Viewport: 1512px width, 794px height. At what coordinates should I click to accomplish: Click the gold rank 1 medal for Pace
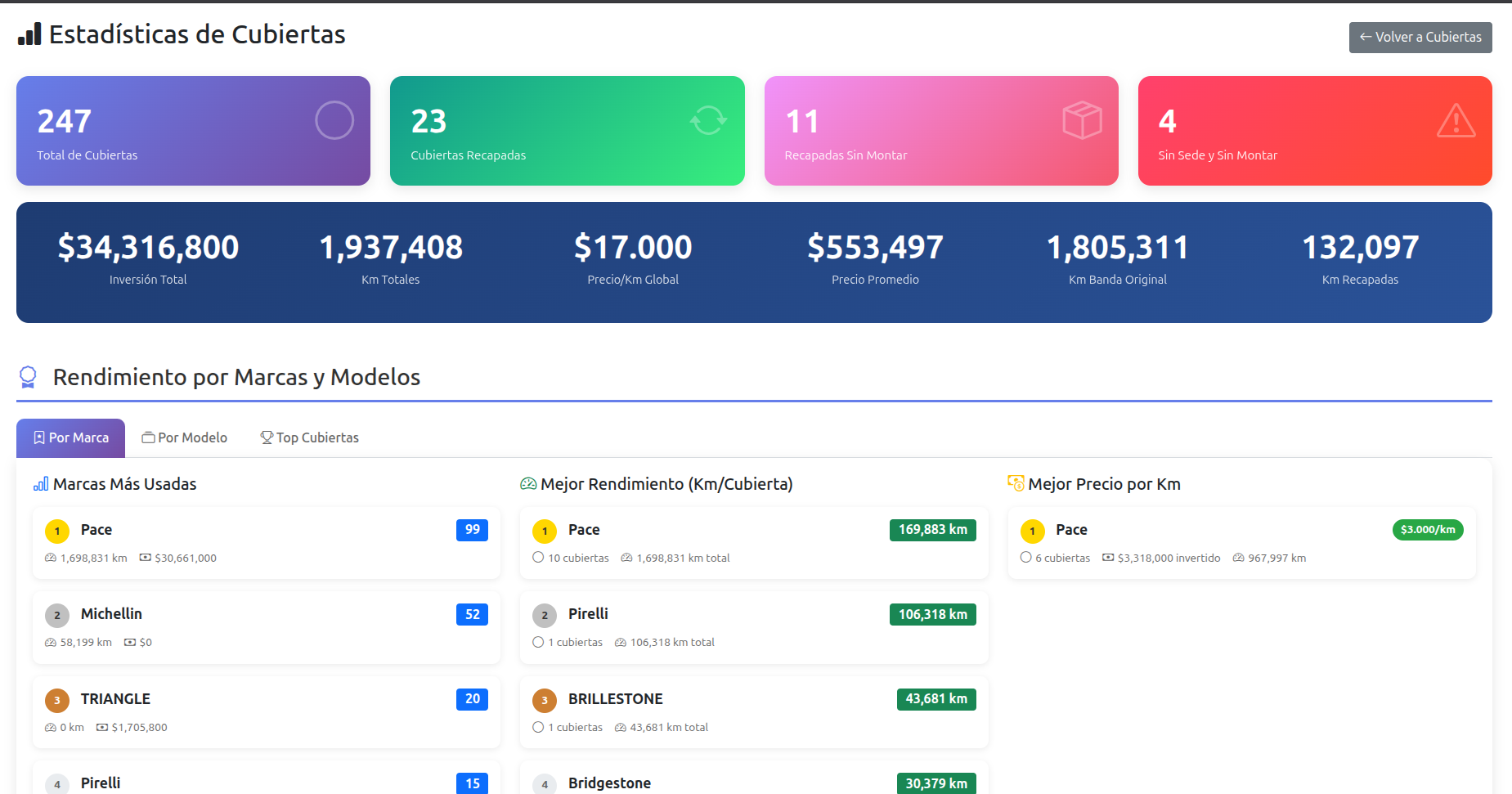[x=57, y=532]
